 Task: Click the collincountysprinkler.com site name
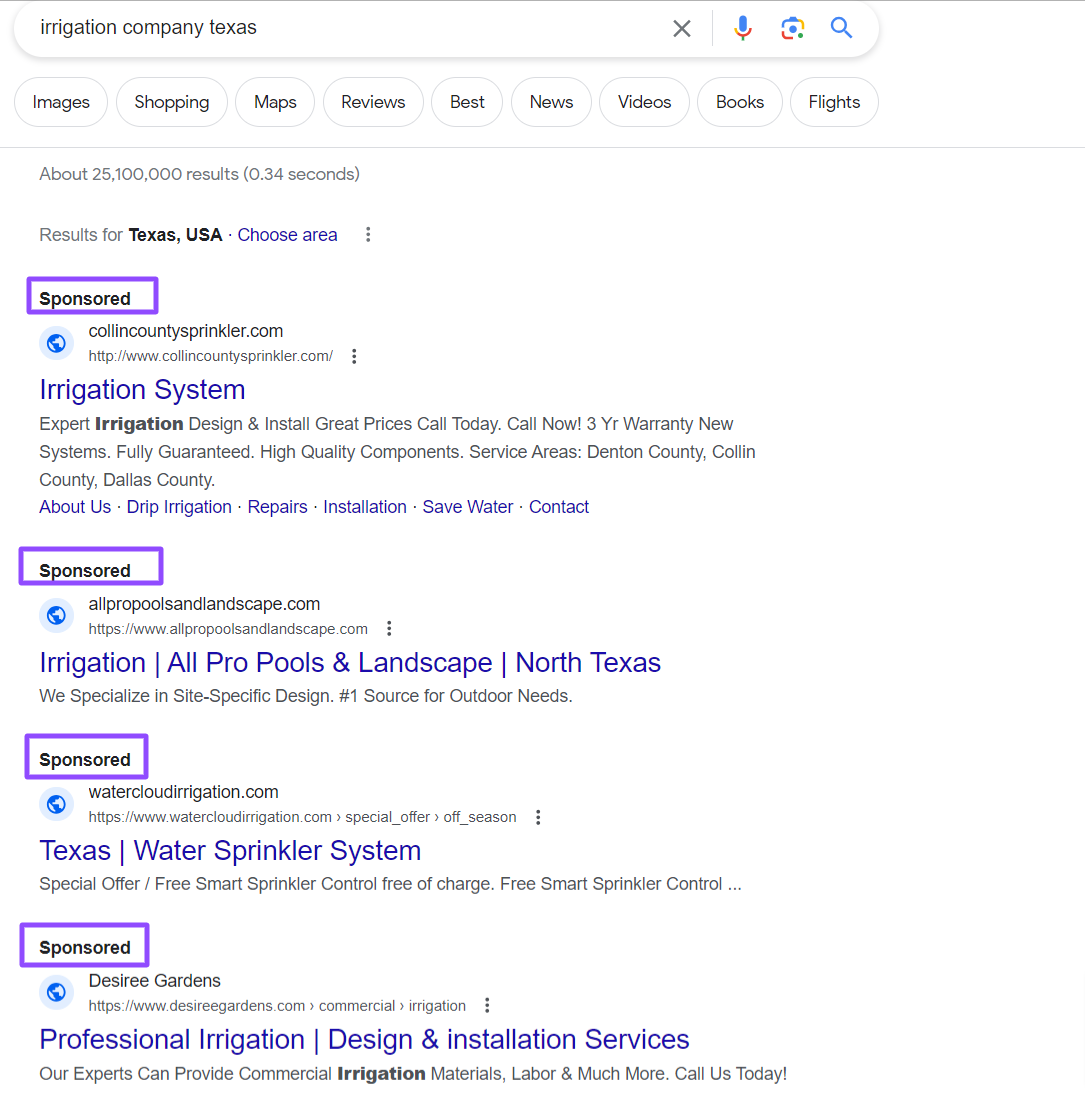coord(186,331)
